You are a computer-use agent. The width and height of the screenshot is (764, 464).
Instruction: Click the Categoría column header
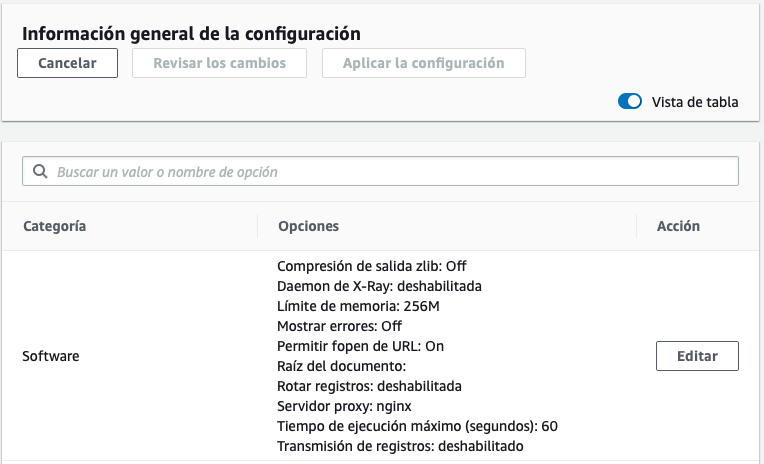click(x=55, y=226)
